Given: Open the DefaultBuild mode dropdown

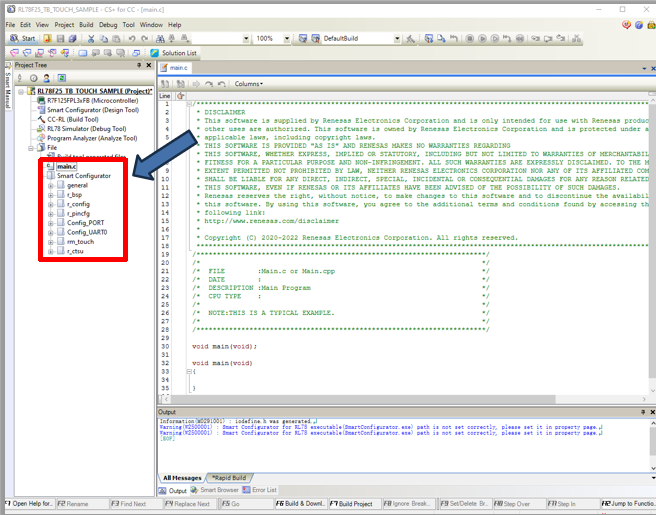Looking at the screenshot, I should coord(397,38).
